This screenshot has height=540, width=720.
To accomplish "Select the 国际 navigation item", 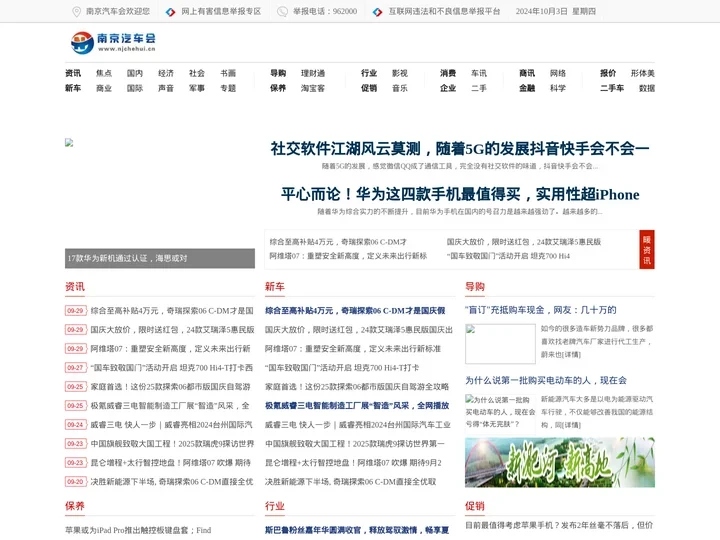I will click(x=135, y=88).
